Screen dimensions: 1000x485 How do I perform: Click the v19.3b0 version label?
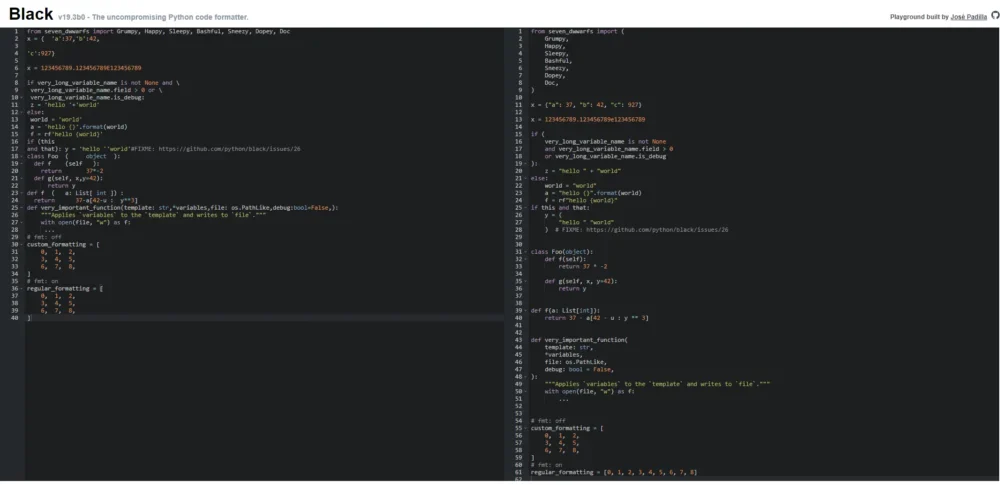pyautogui.click(x=72, y=17)
